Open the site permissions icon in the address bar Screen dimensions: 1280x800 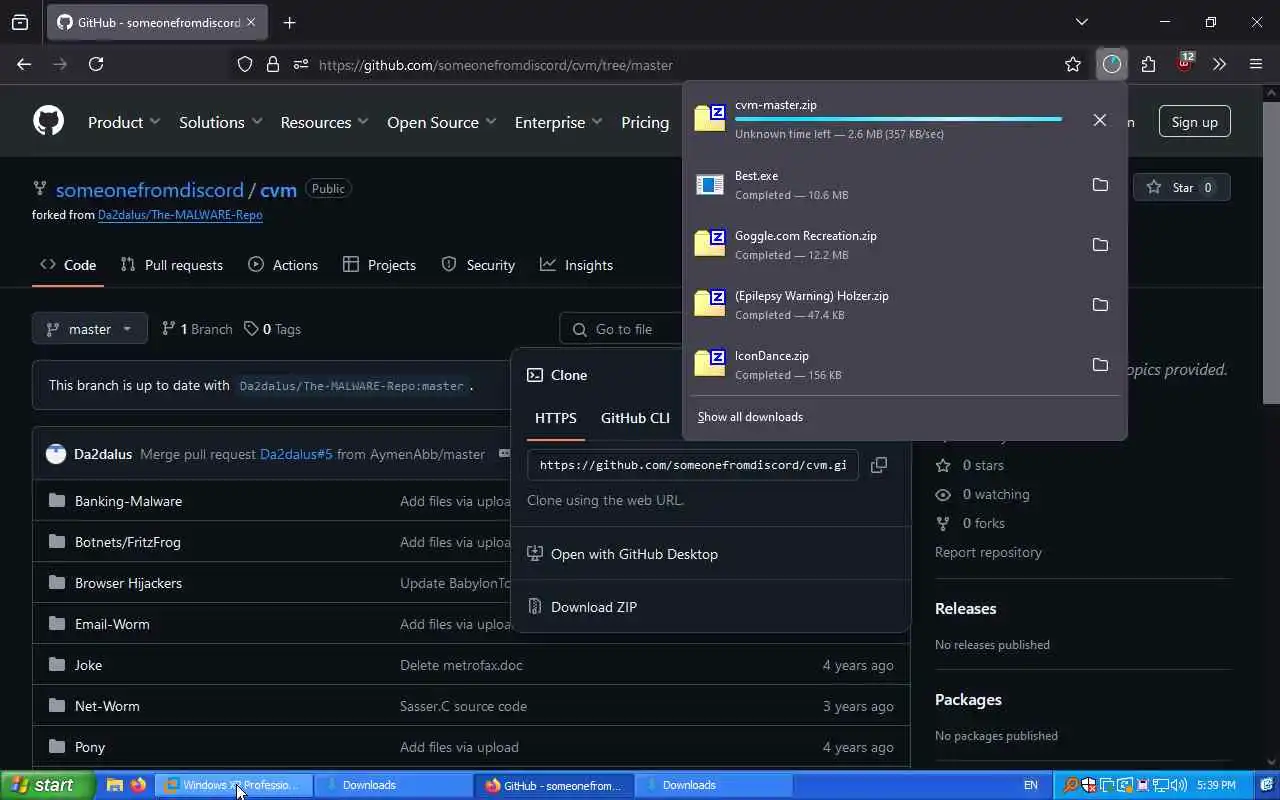click(x=301, y=64)
